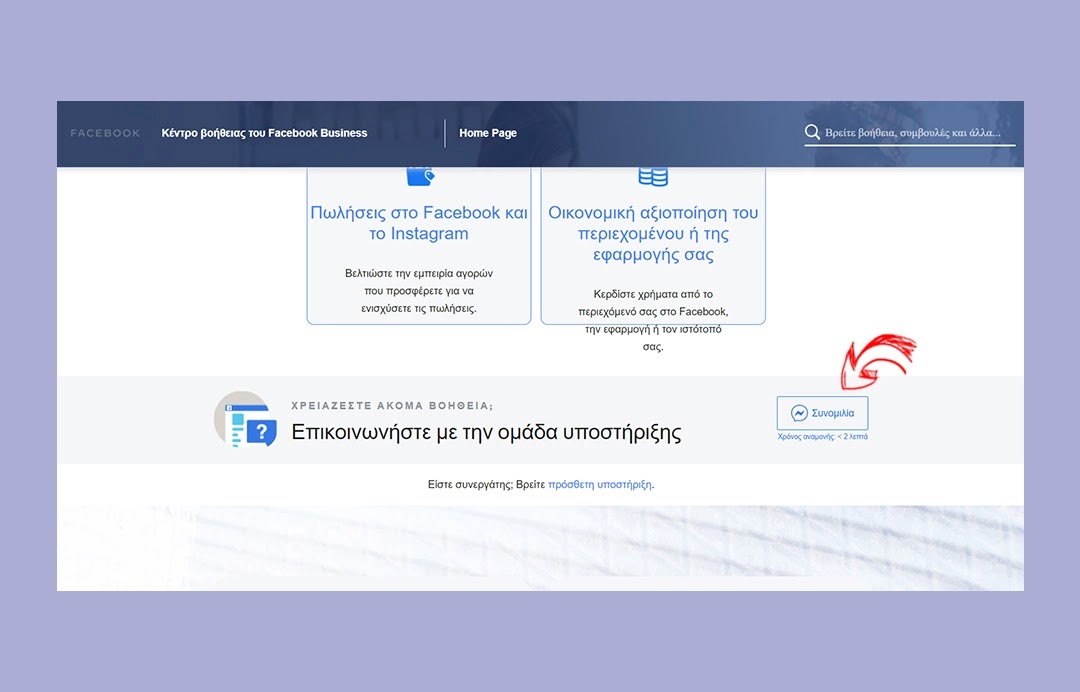
Task: Click the Συνομιλία chat button
Action: (822, 413)
